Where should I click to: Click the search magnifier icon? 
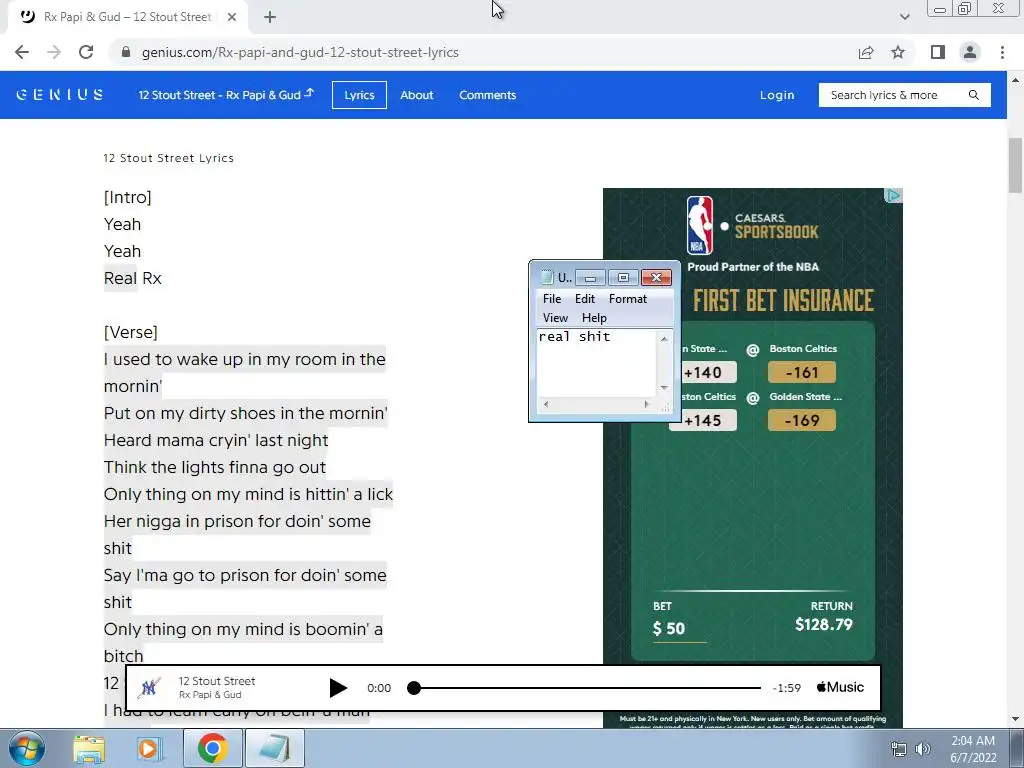pos(974,95)
